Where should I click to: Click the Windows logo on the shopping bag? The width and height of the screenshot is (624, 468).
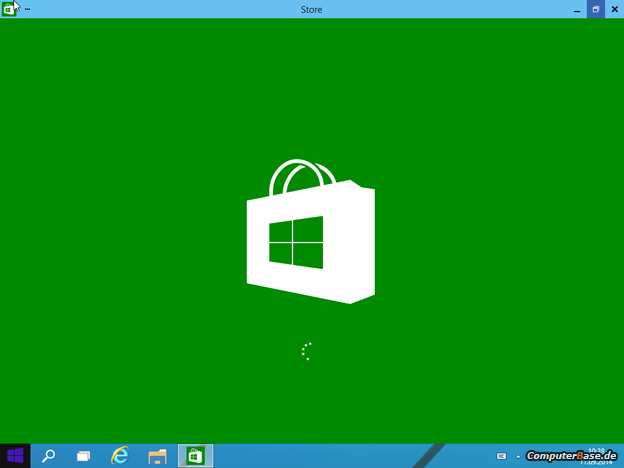tap(295, 243)
